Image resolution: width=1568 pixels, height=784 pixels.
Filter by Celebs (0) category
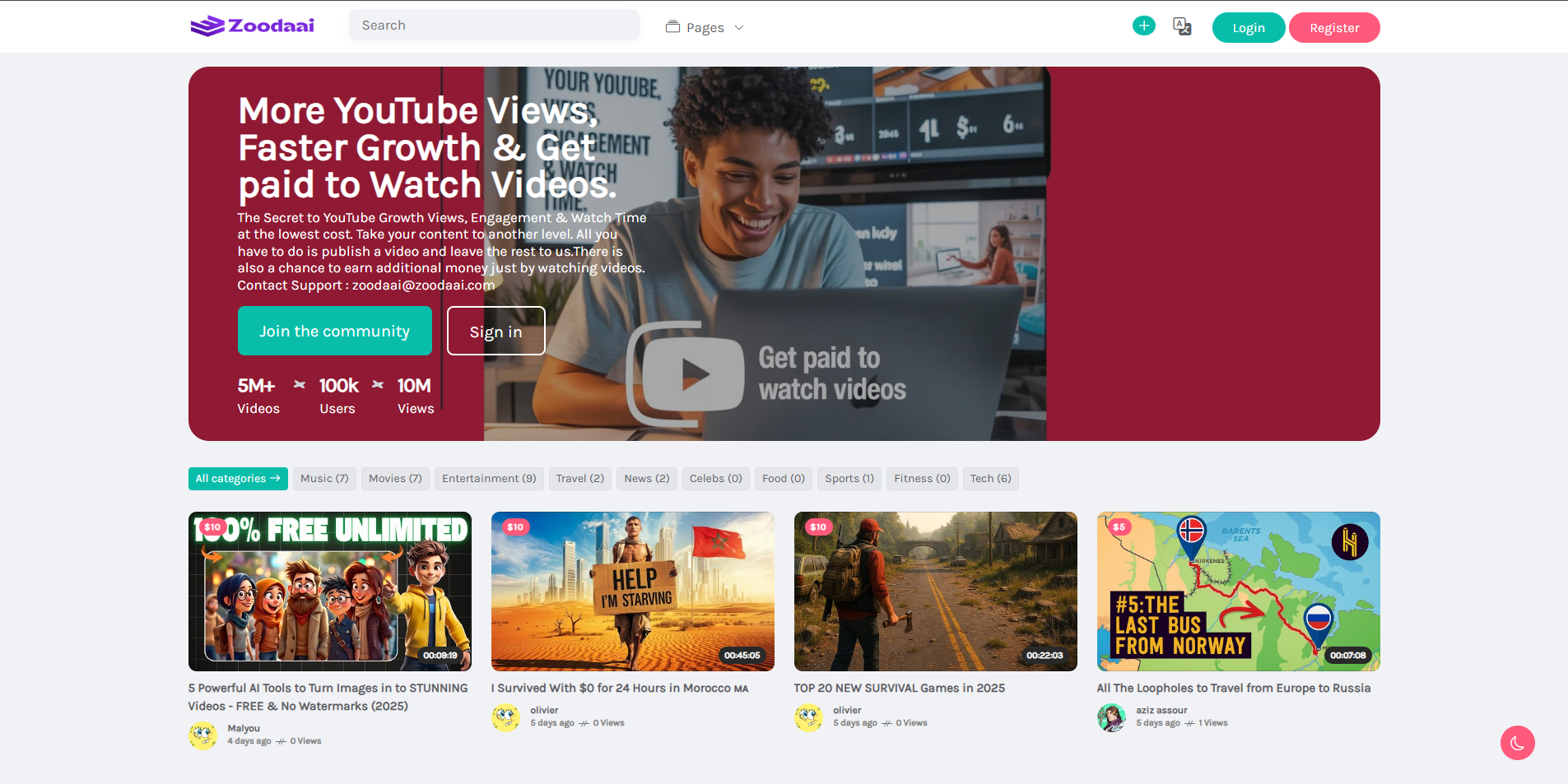coord(715,479)
